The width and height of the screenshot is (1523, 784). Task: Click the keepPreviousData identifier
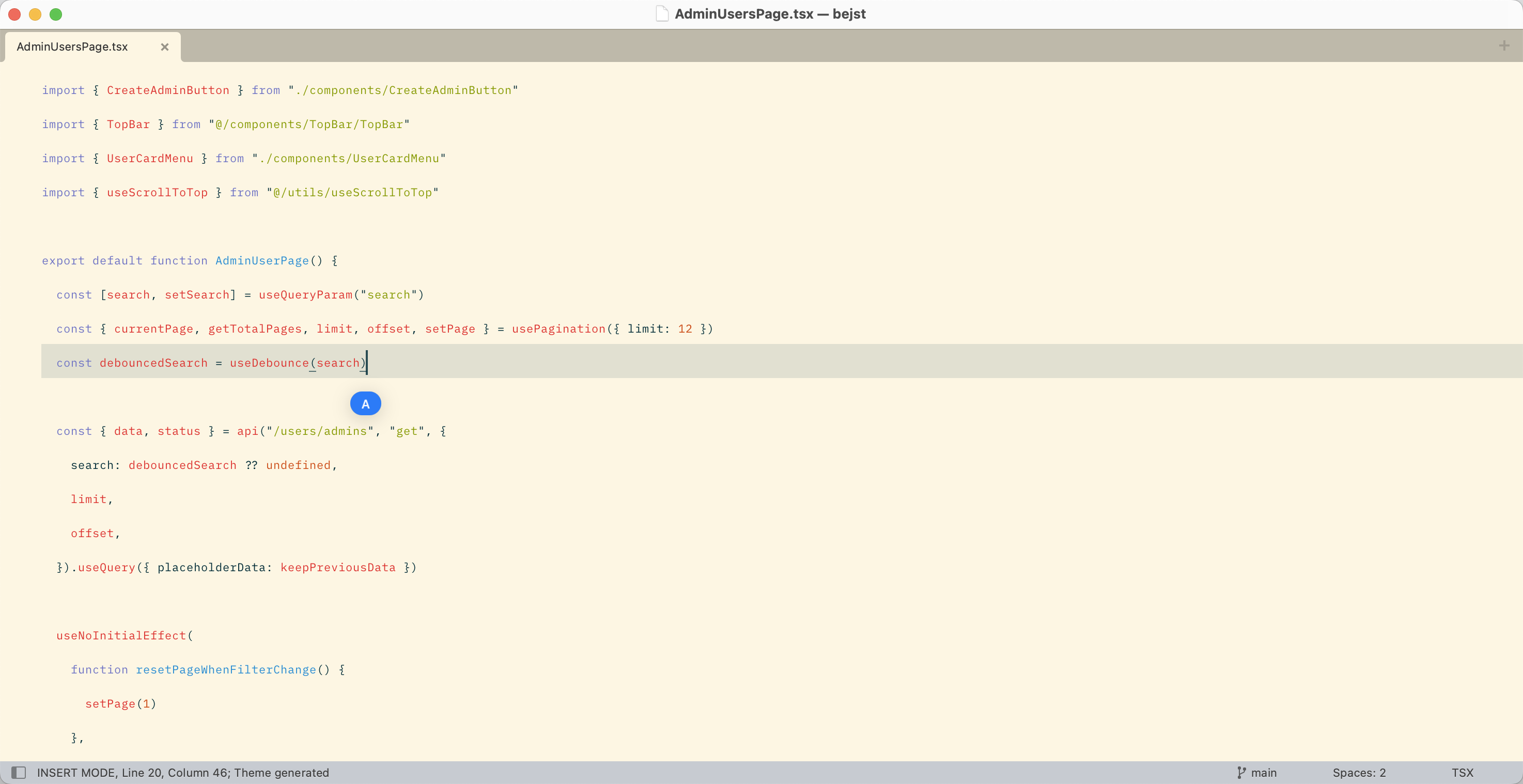pos(338,568)
